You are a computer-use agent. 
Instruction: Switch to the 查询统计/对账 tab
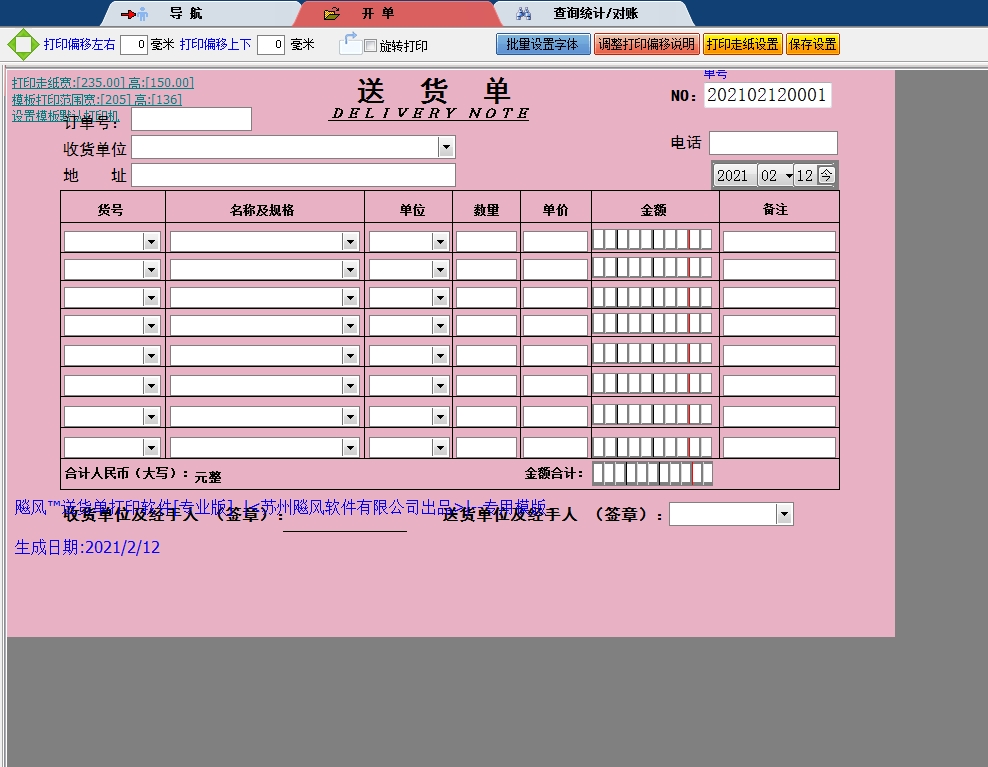coord(595,14)
